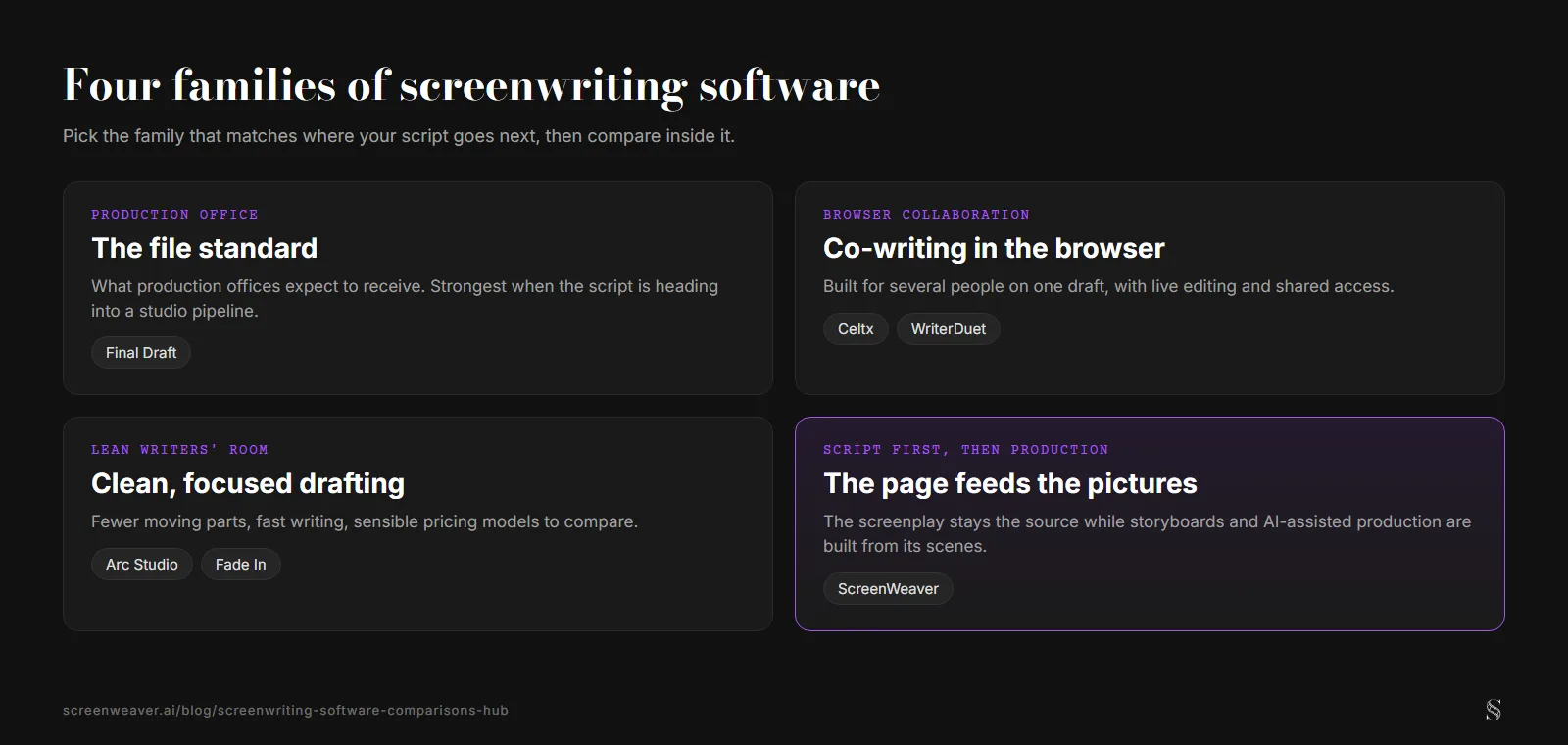1568x745 pixels.
Task: Select the SCRIPT FIRST, THEN PRODUCTION label
Action: point(966,450)
